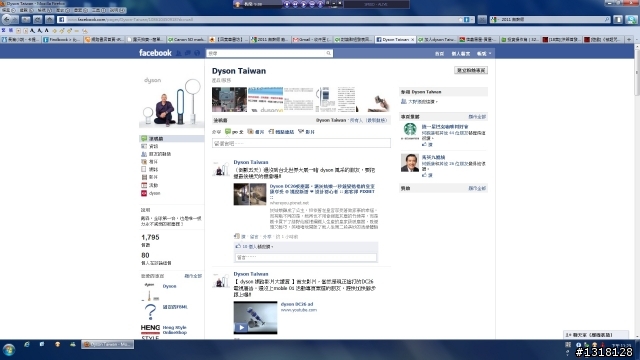
Task: Open the account dropdown in Facebook header
Action: (484, 53)
